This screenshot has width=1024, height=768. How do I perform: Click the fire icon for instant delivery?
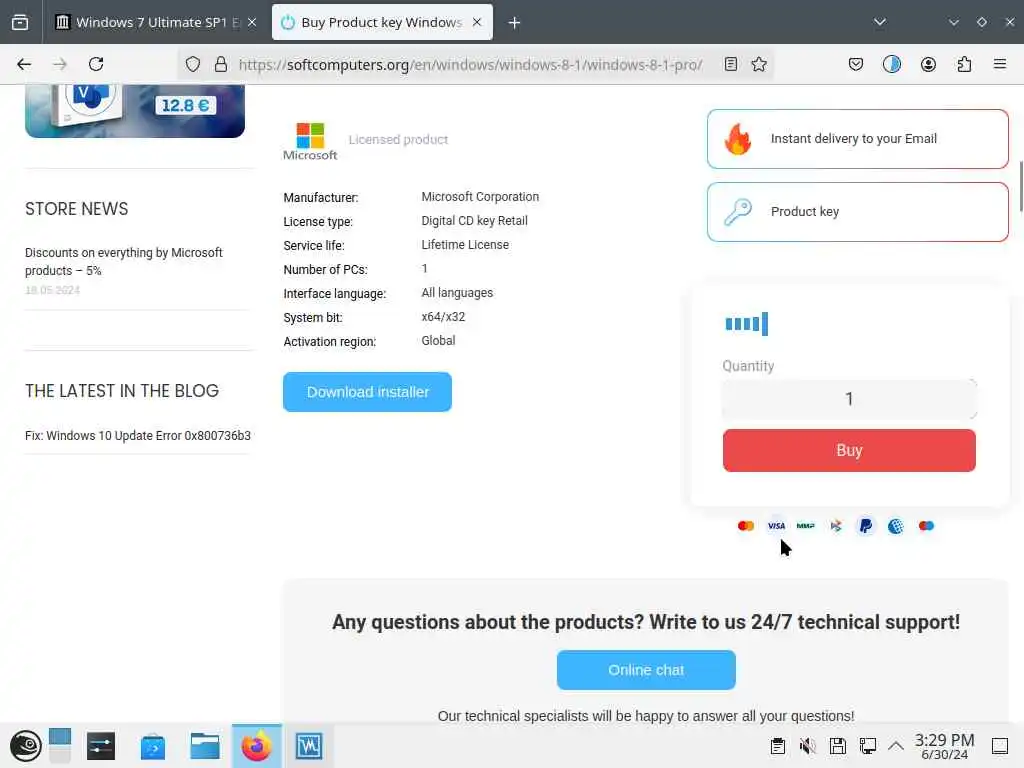738,139
